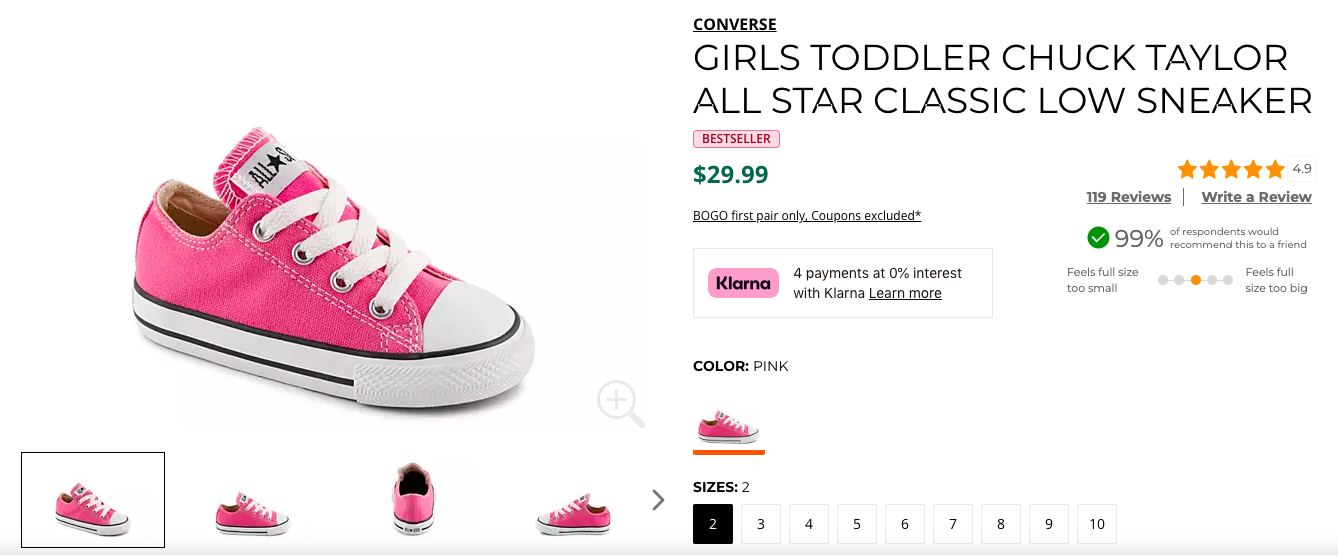Open the Converse brand link
Screen dimensions: 1338x559
pyautogui.click(x=734, y=24)
